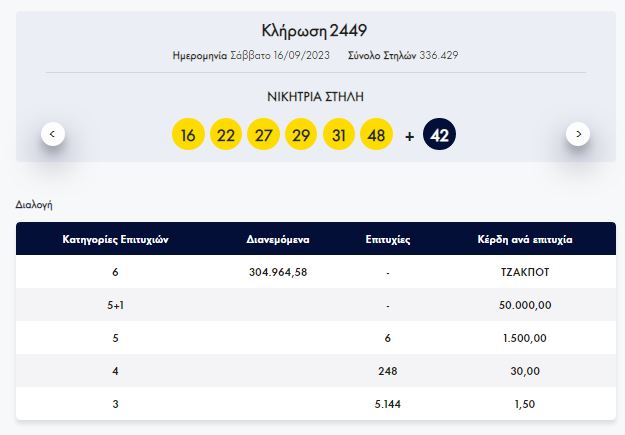Select the yellow ball numbered 48

[377, 135]
